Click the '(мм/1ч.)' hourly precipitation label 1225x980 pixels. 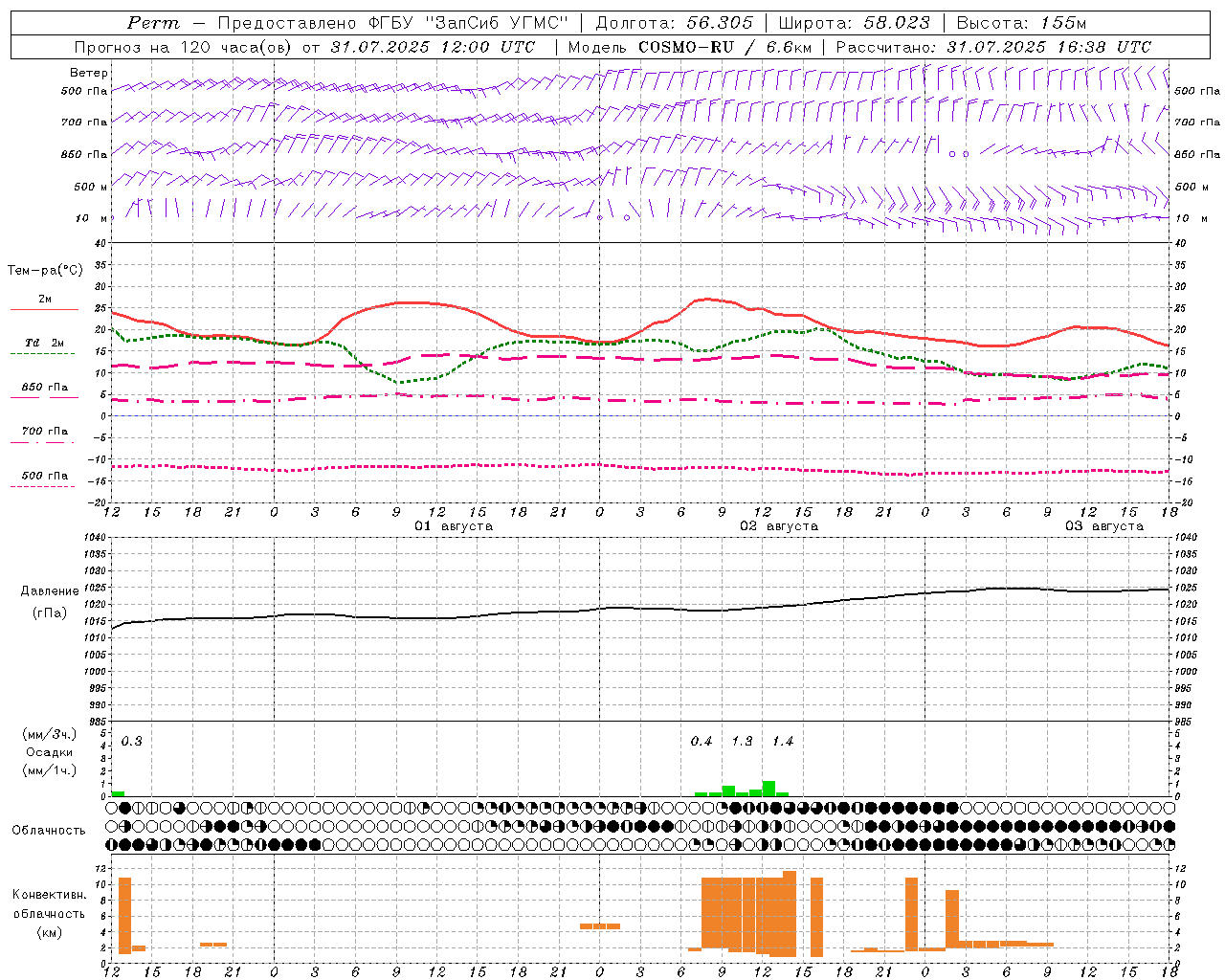(50, 770)
